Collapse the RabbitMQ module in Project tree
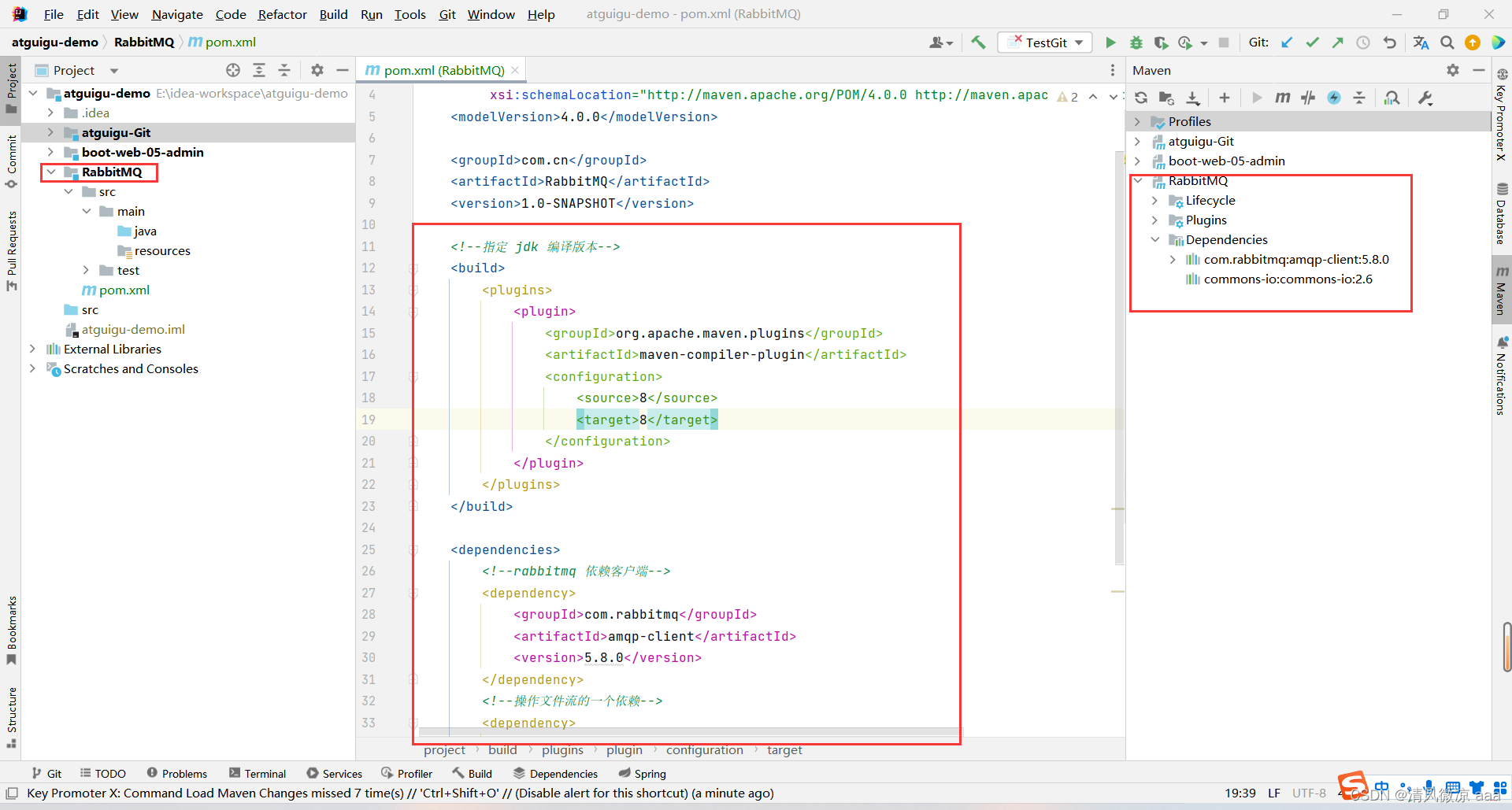This screenshot has width=1512, height=810. (50, 172)
